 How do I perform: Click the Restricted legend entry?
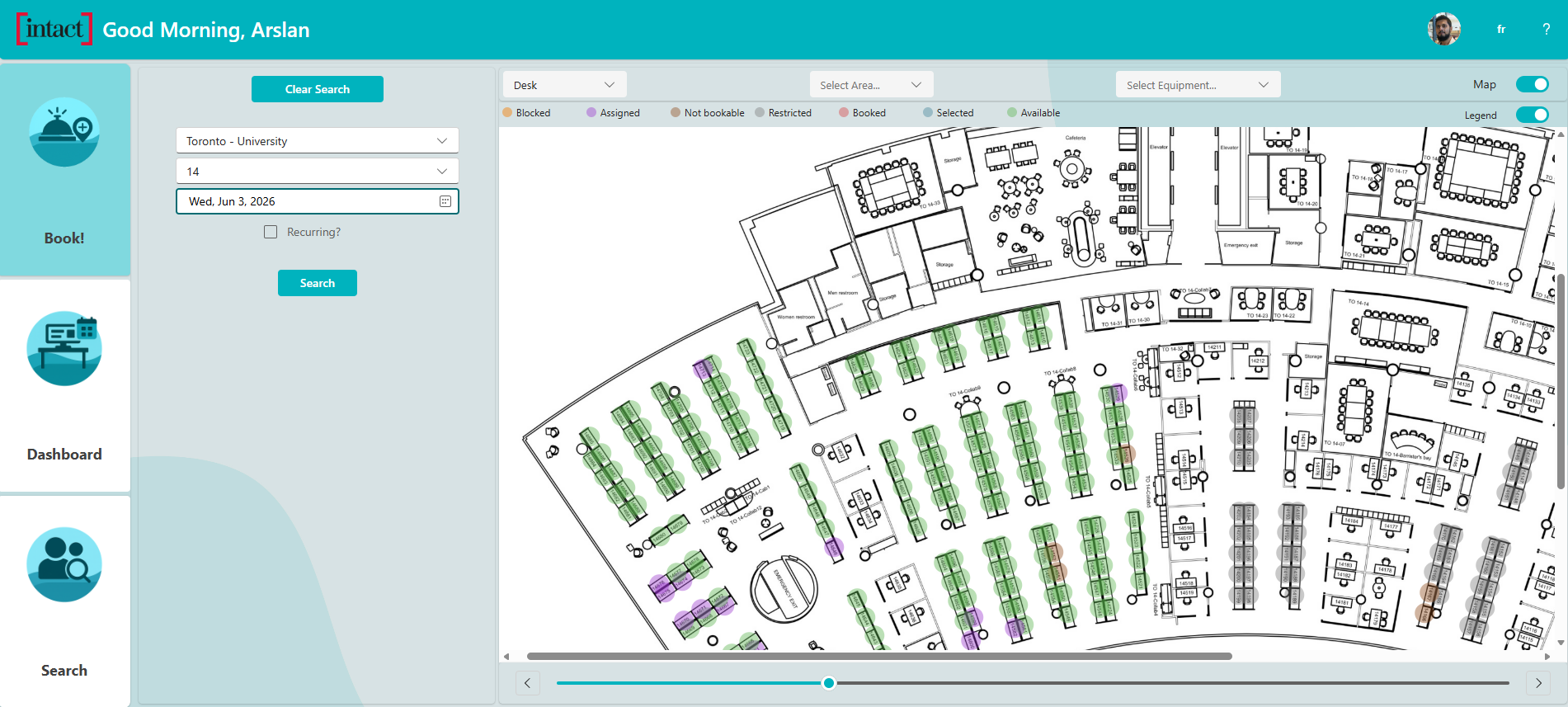784,112
